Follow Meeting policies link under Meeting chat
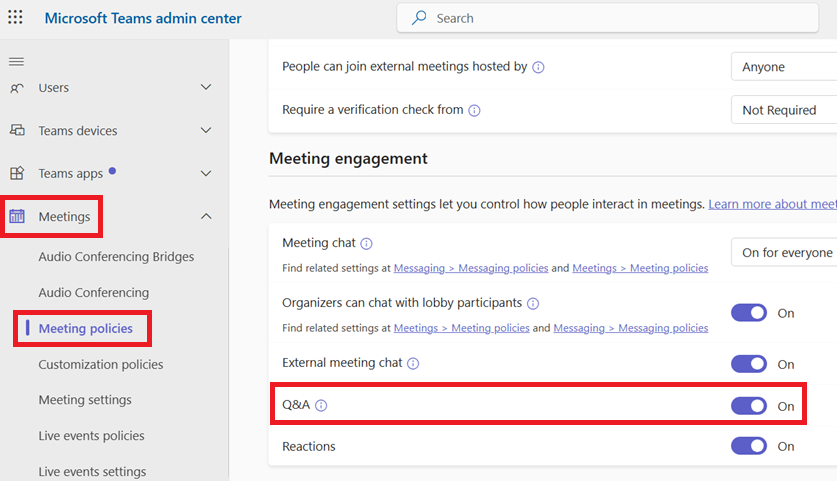 [x=640, y=268]
